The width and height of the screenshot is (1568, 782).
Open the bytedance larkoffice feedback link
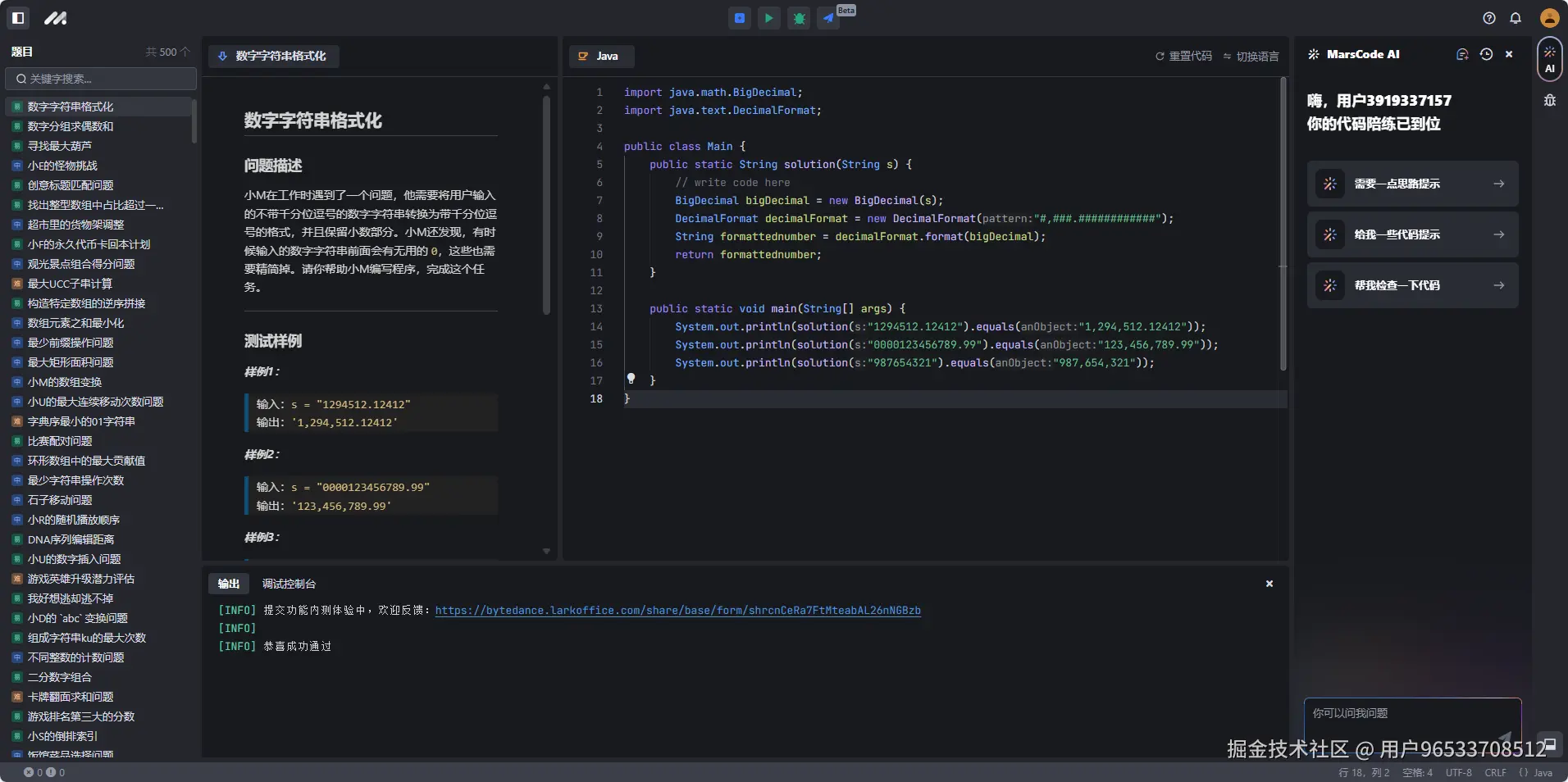[x=677, y=611]
